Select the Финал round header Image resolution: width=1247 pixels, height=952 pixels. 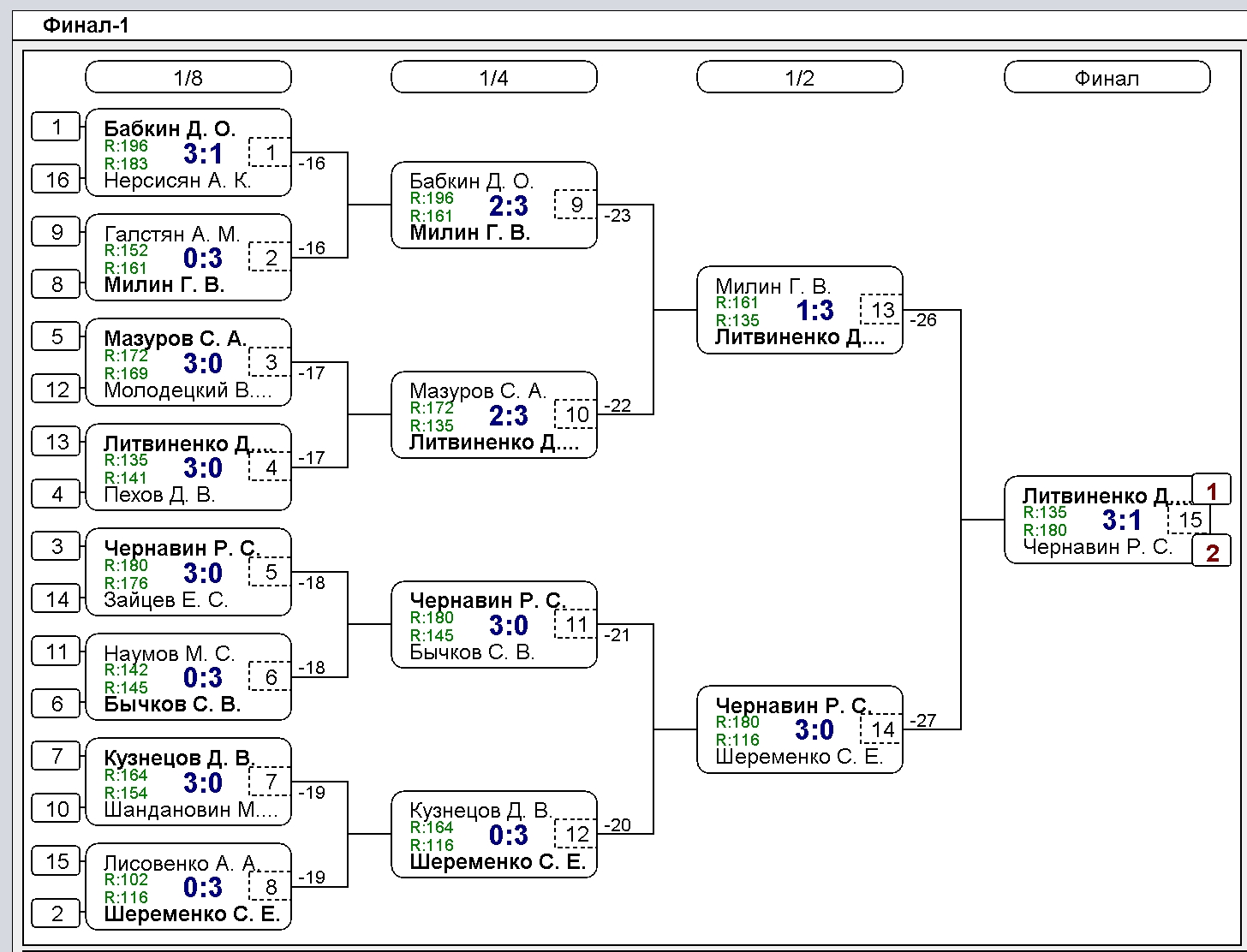(1107, 77)
